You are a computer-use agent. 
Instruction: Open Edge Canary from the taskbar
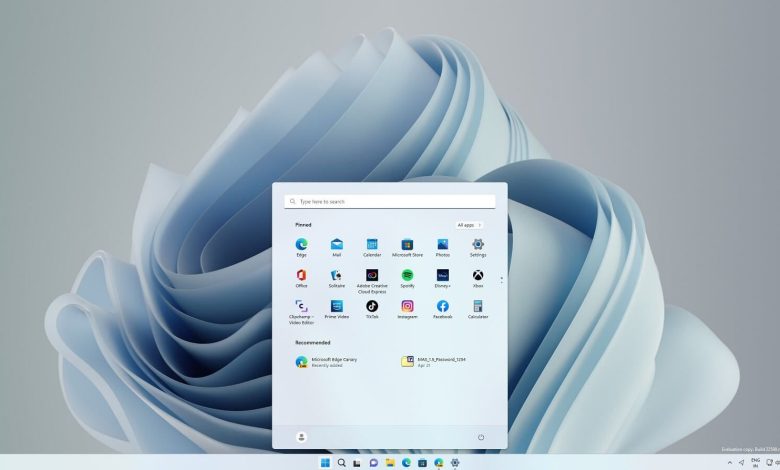point(439,463)
